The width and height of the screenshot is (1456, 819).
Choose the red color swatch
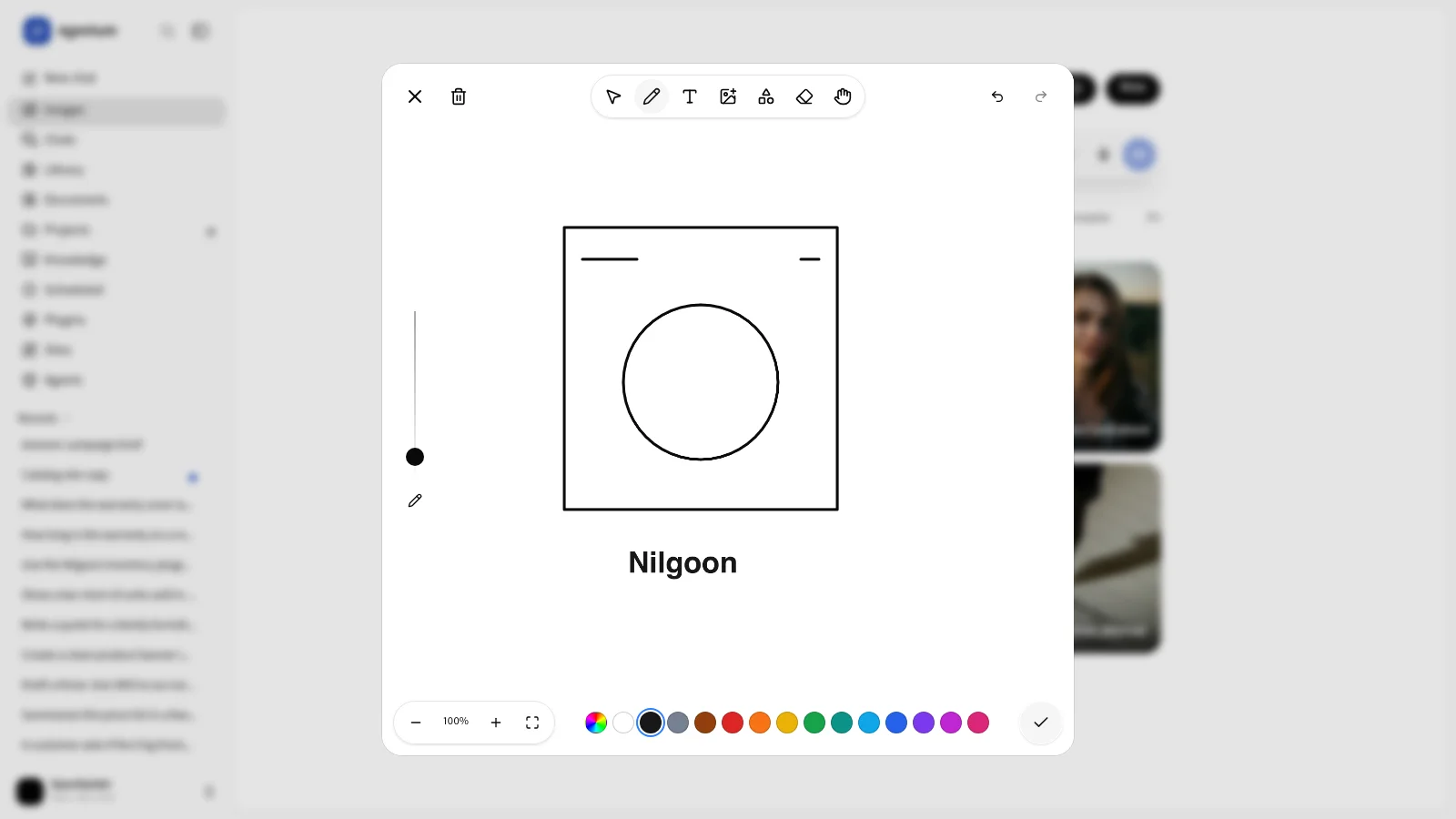pyautogui.click(x=733, y=723)
